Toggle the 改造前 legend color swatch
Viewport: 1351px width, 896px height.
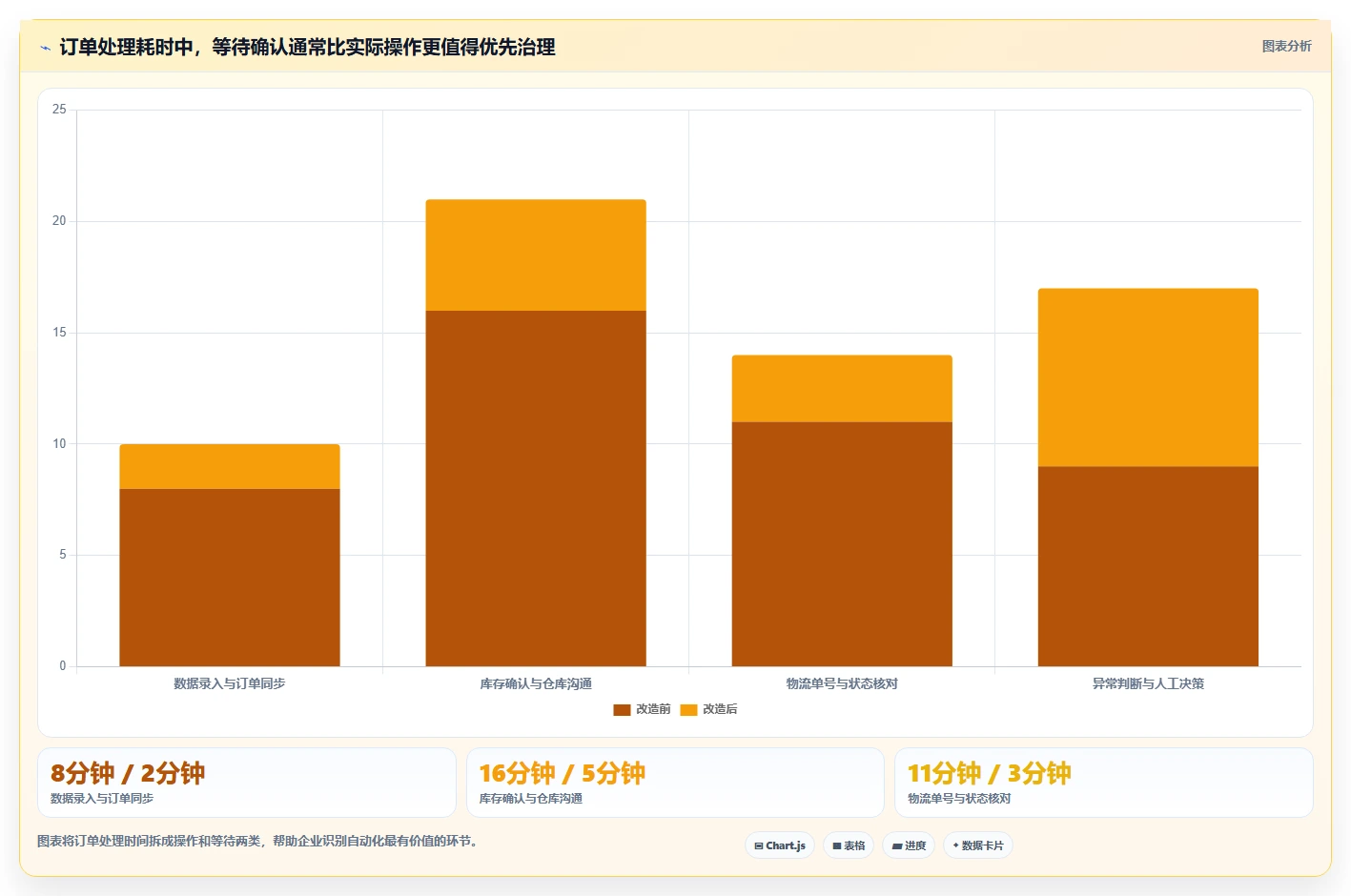point(622,709)
